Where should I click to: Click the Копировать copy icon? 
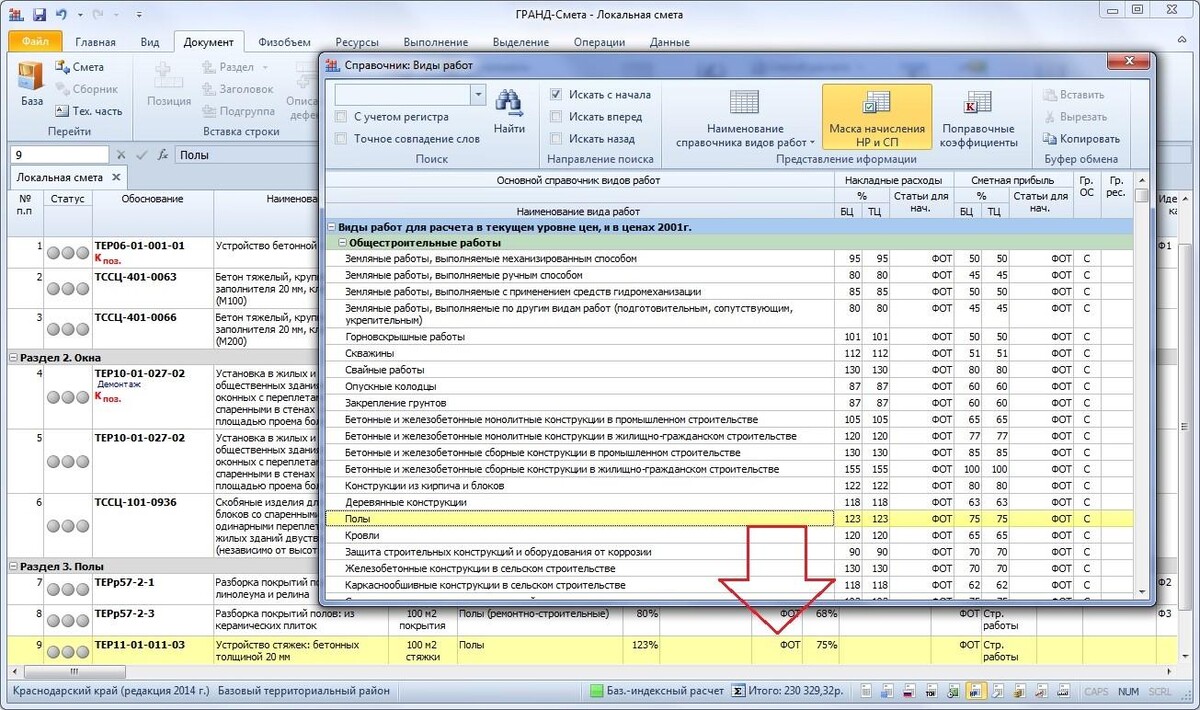[1049, 139]
